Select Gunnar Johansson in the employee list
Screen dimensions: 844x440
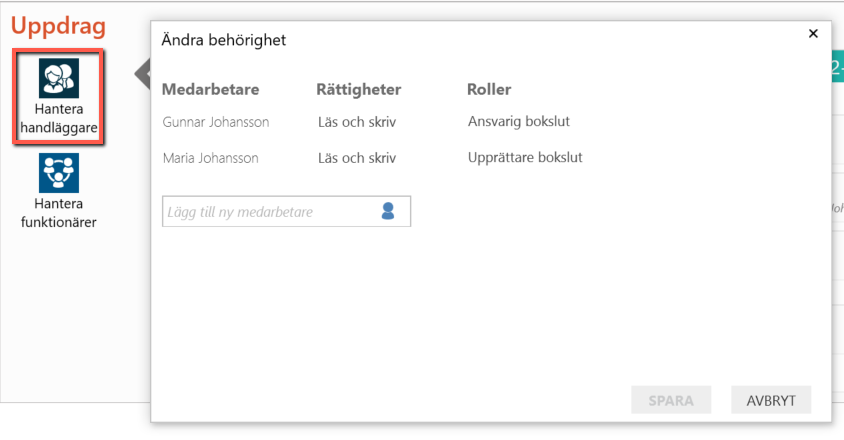216,122
